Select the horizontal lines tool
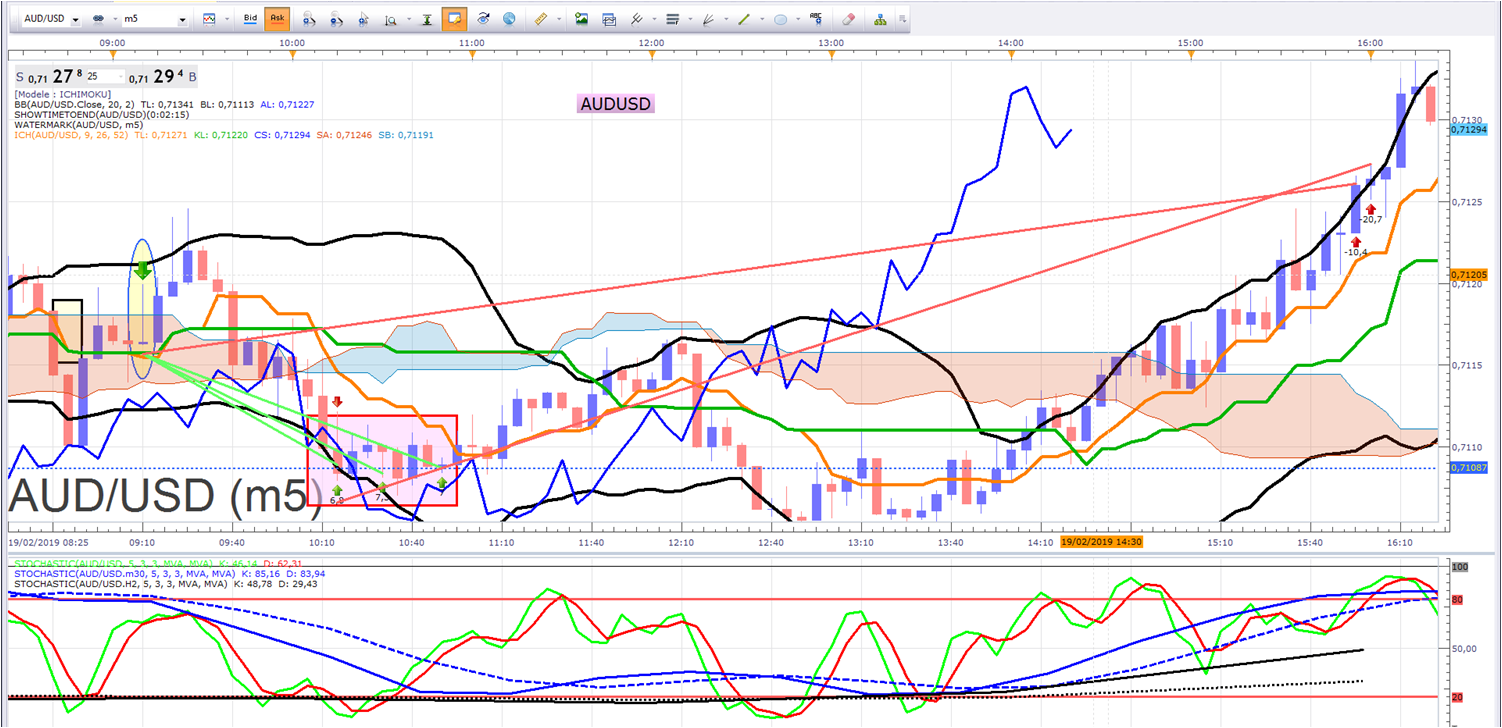 pos(672,19)
